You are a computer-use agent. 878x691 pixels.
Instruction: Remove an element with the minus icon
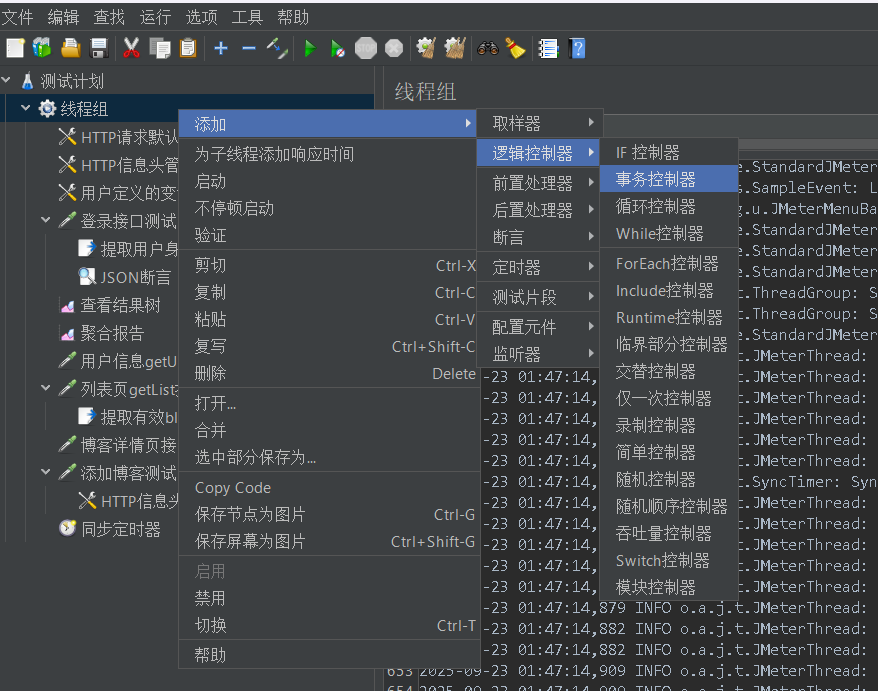point(248,47)
